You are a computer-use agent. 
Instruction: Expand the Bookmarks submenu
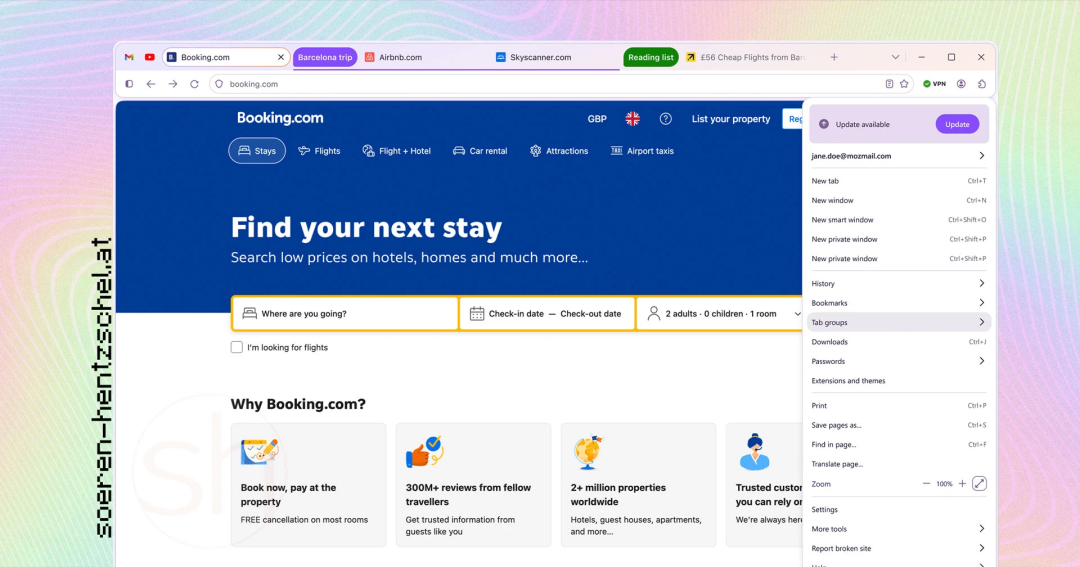tap(898, 303)
